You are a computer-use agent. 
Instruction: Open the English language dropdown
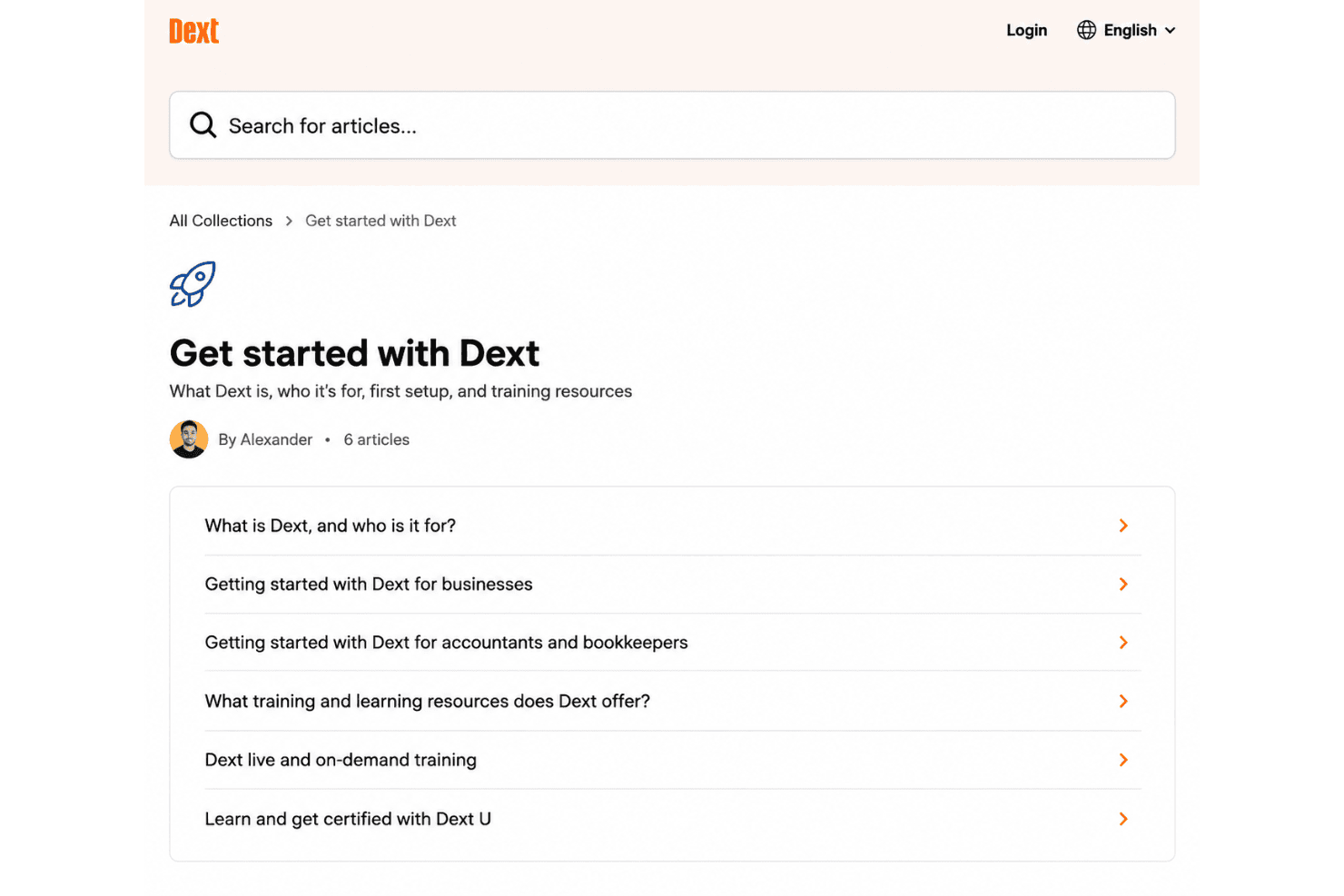click(x=1127, y=30)
